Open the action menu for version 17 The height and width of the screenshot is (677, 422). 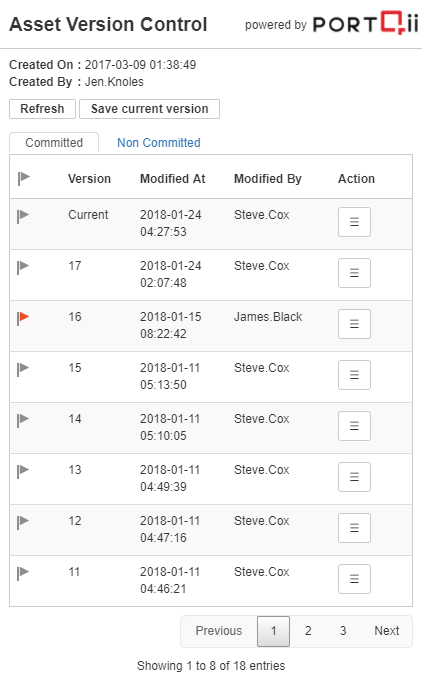(x=354, y=273)
